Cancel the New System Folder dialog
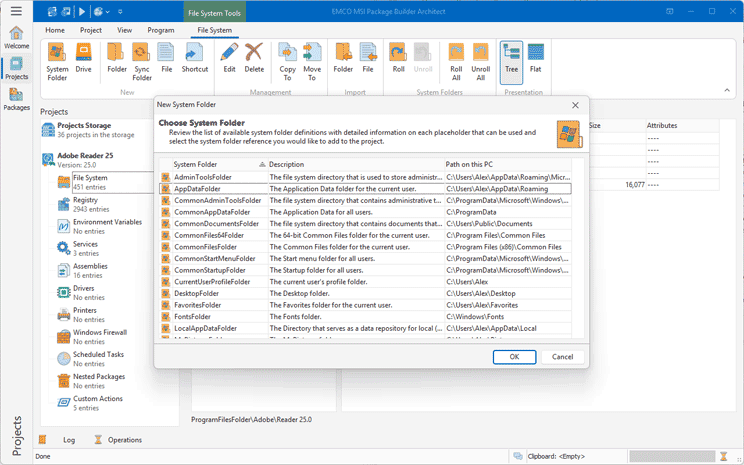This screenshot has width=744, height=465. click(x=562, y=357)
